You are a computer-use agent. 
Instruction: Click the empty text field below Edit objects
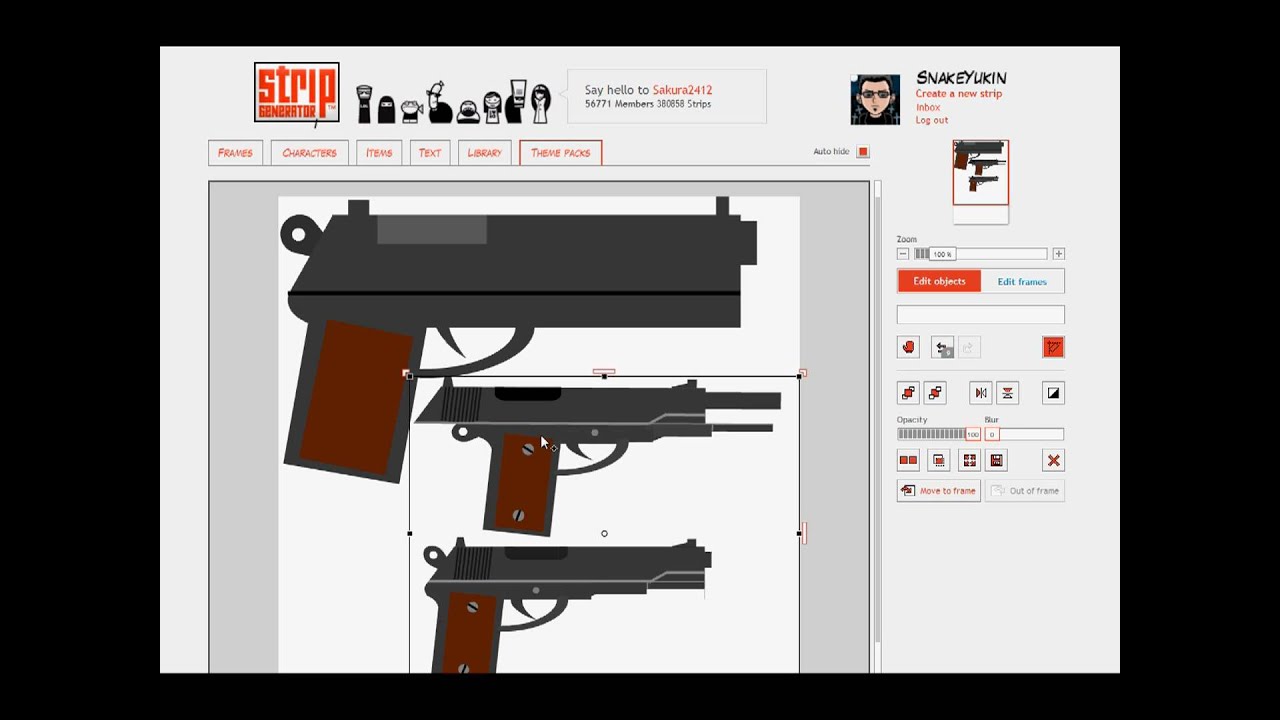(981, 315)
